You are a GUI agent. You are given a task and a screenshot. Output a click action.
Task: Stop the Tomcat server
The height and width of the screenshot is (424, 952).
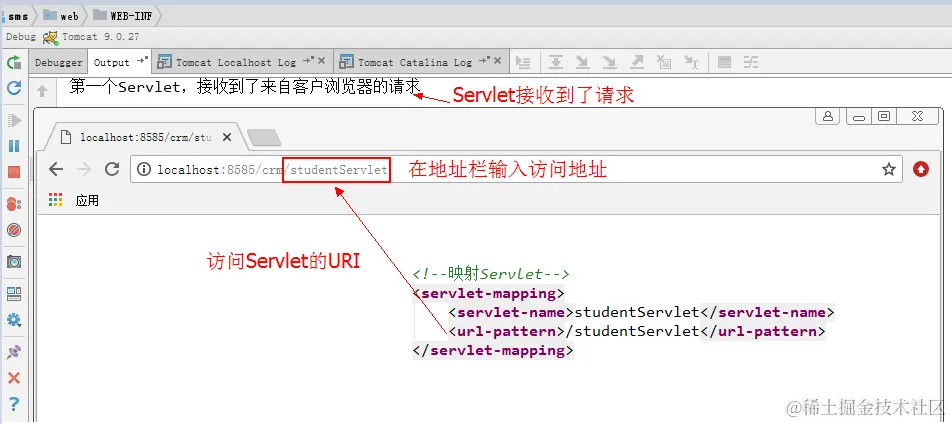pyautogui.click(x=14, y=172)
